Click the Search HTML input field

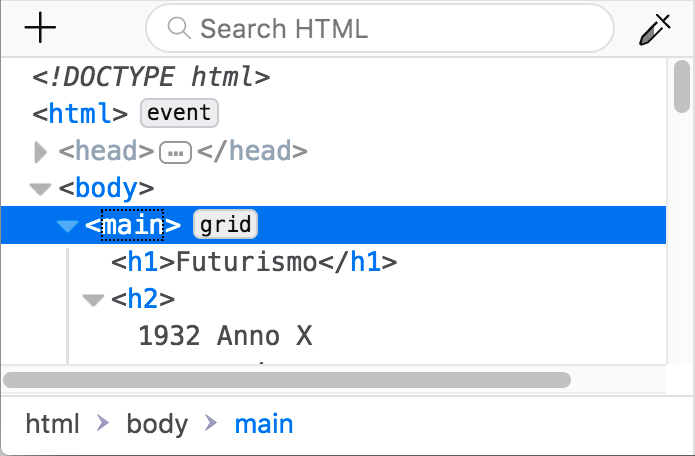[390, 28]
